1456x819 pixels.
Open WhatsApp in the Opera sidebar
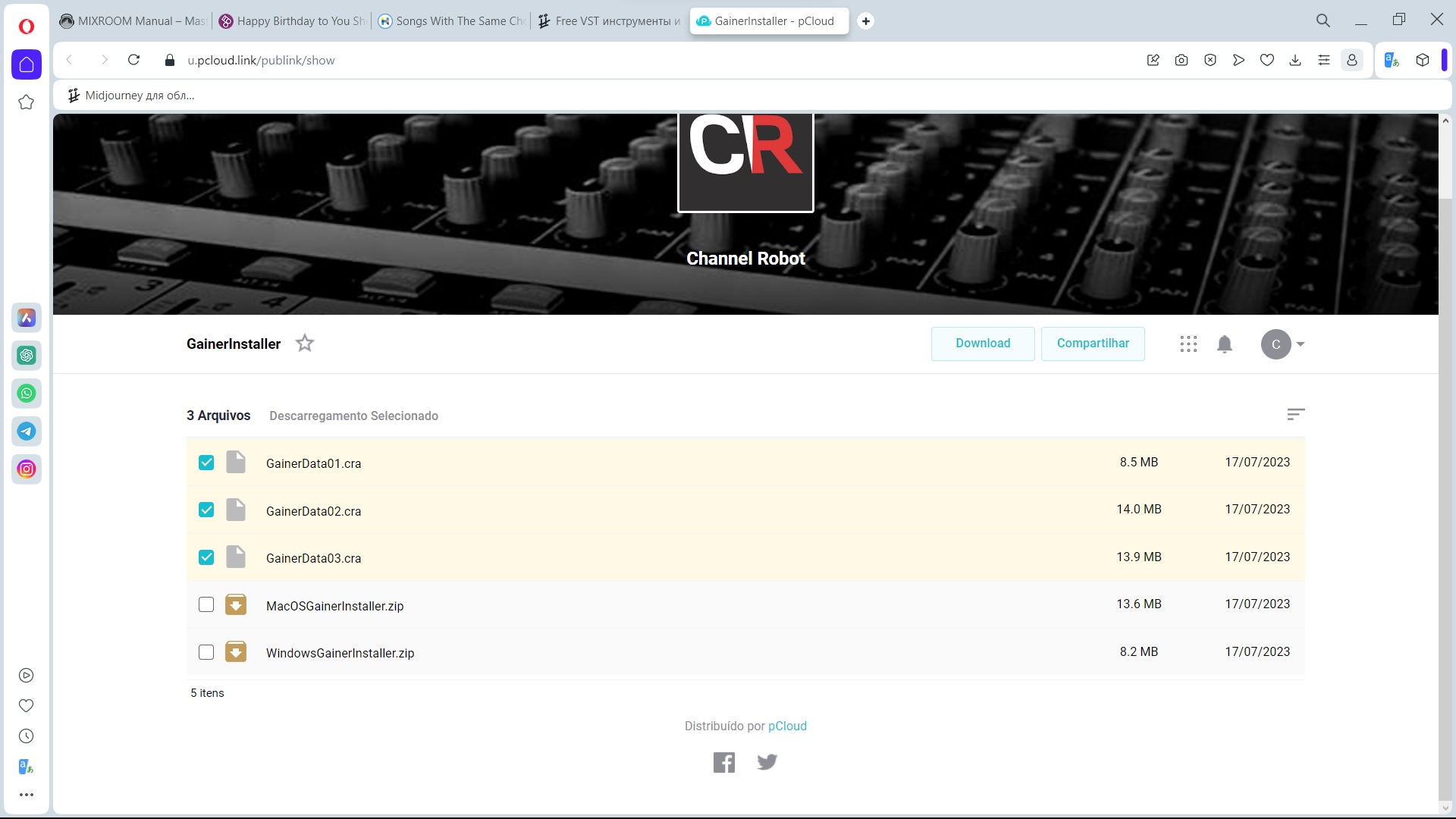click(x=27, y=394)
